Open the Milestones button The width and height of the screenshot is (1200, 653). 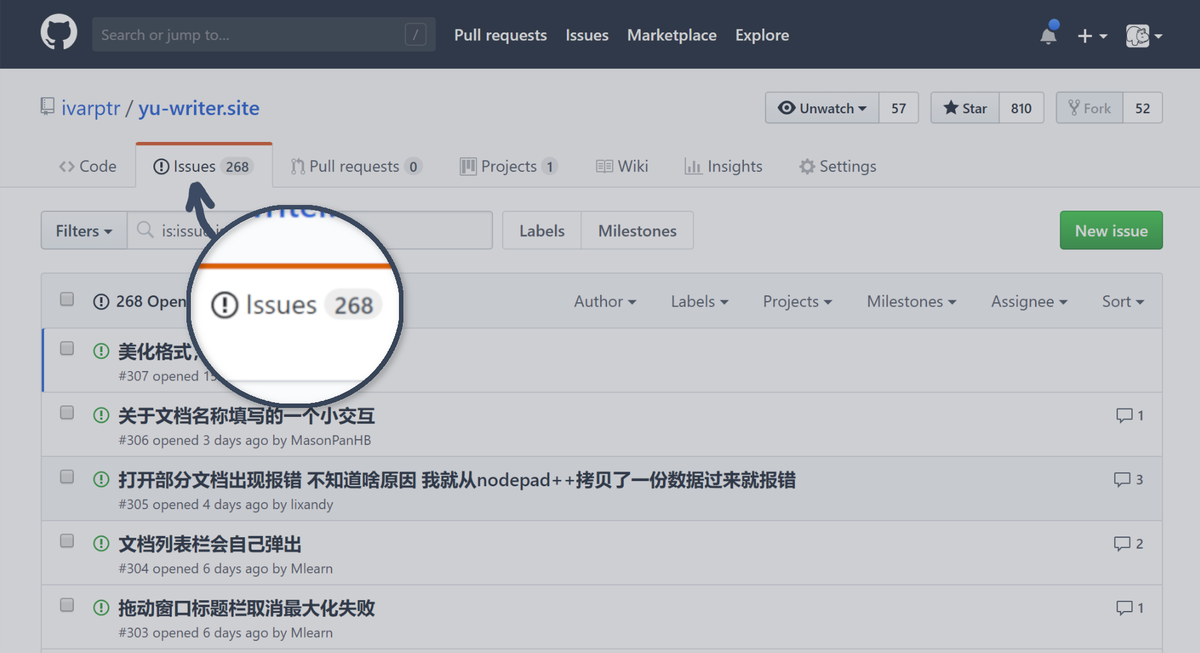[x=637, y=230]
